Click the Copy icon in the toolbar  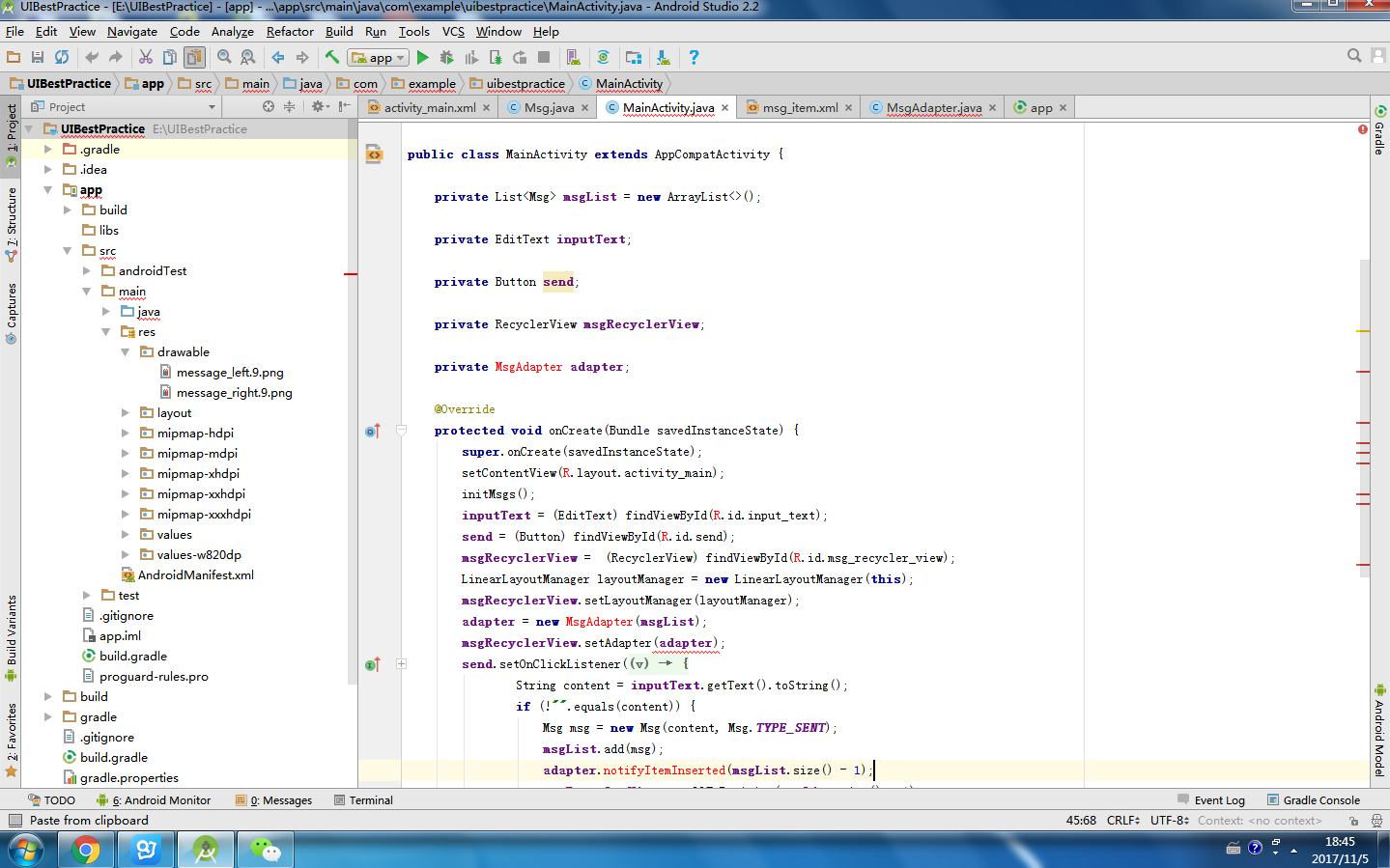[170, 57]
